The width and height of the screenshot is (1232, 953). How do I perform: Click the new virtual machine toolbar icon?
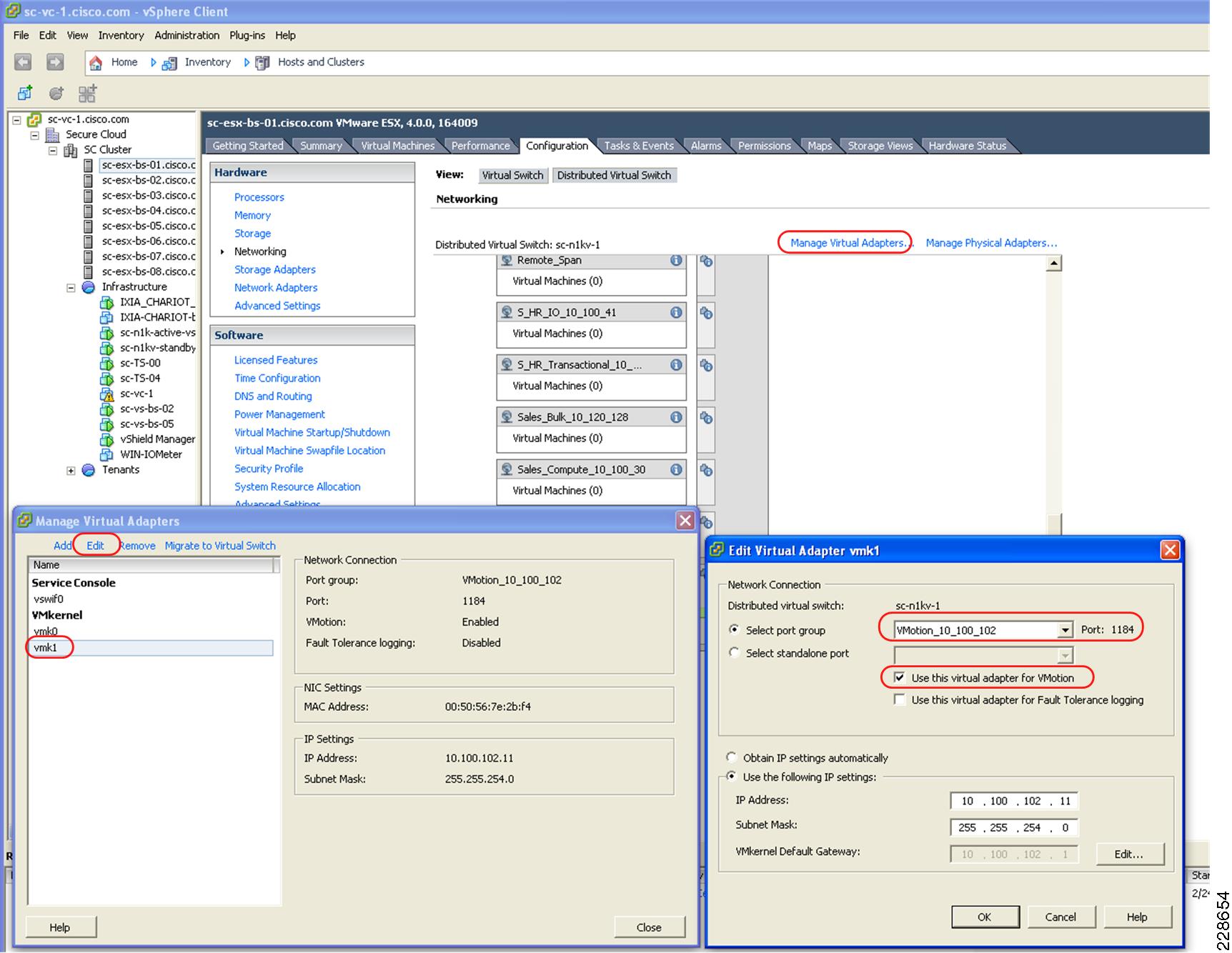[25, 93]
